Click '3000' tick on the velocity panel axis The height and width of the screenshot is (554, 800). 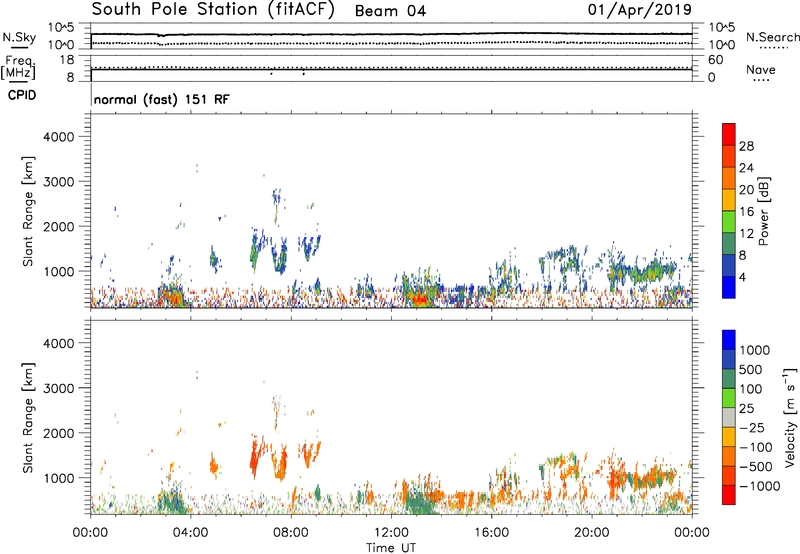pyautogui.click(x=59, y=388)
